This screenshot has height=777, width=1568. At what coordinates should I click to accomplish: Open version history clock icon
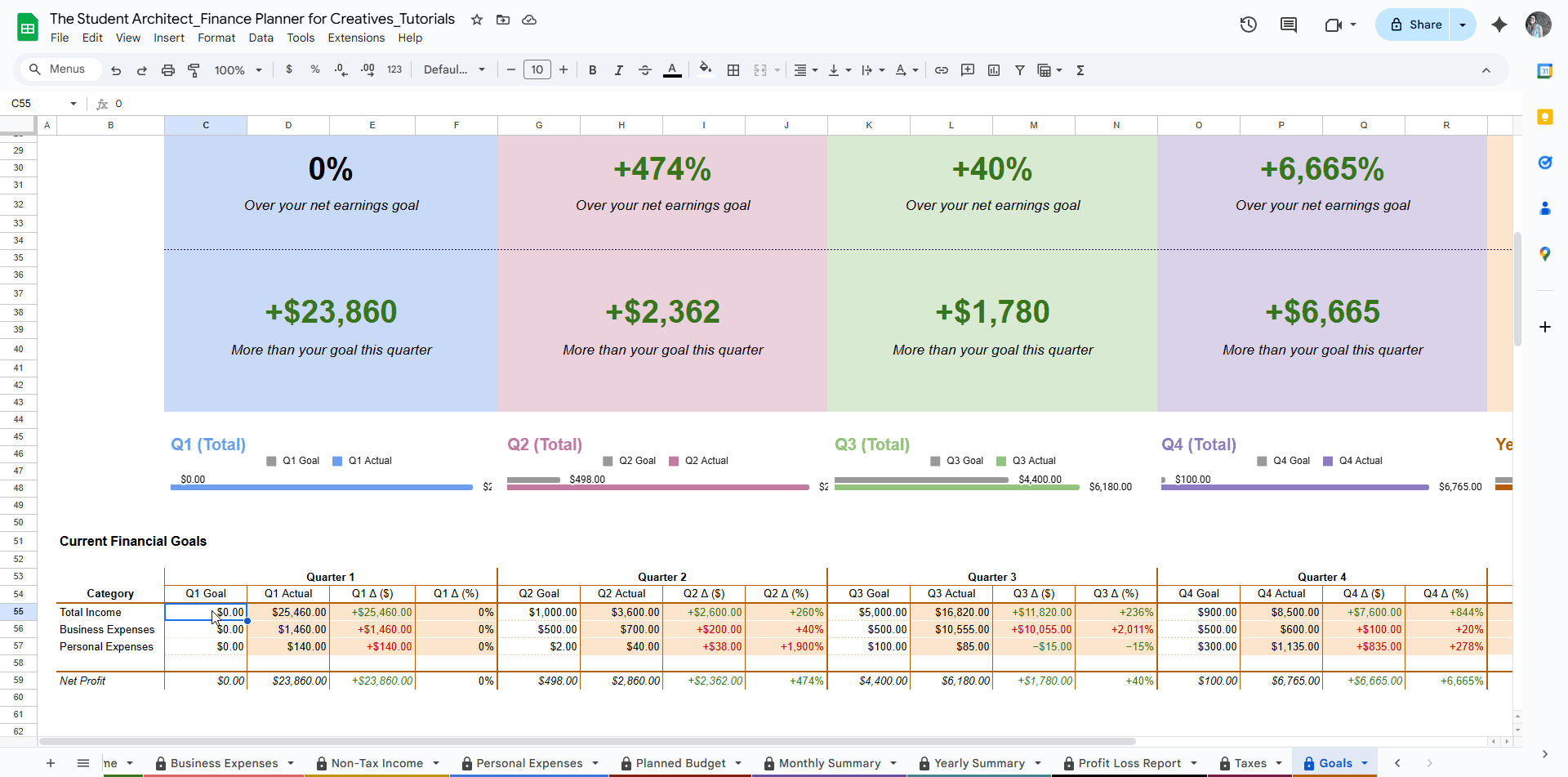1248,25
